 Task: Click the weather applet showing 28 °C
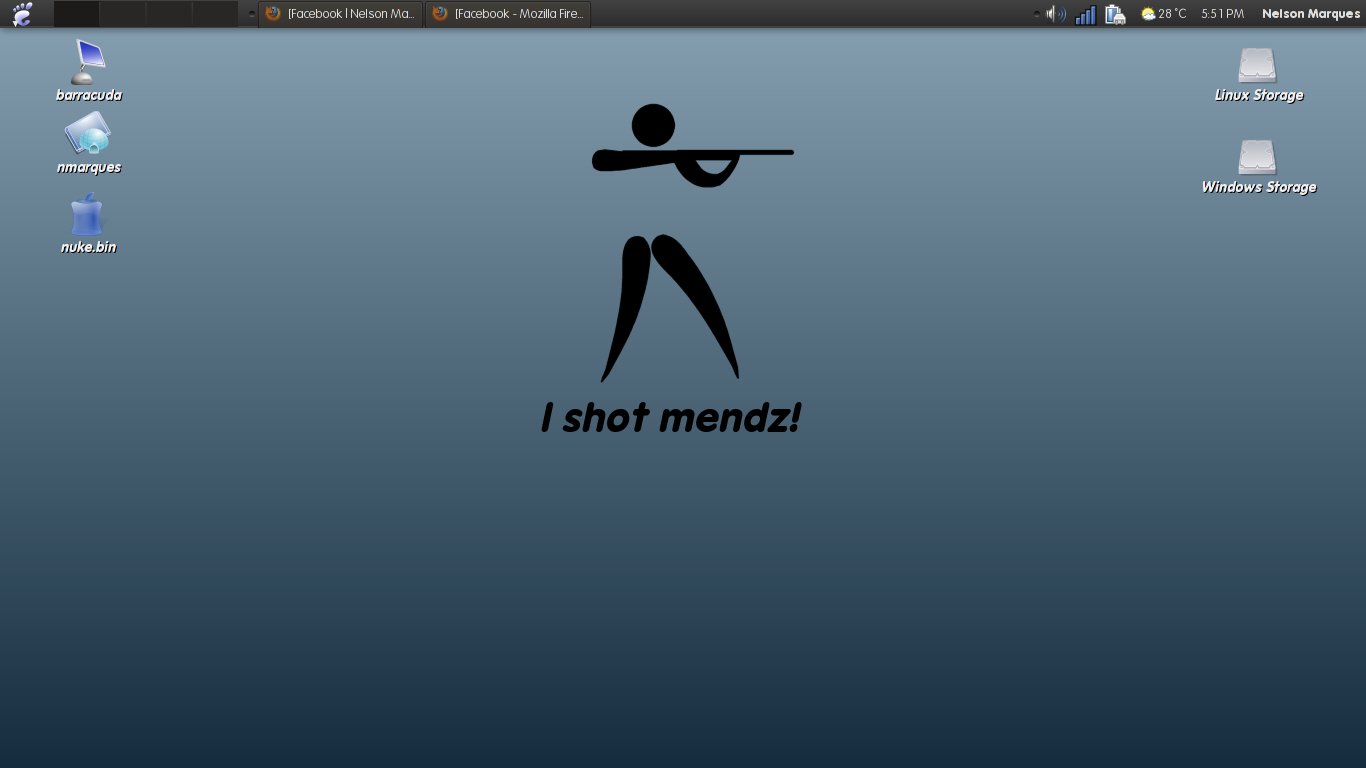point(1164,14)
